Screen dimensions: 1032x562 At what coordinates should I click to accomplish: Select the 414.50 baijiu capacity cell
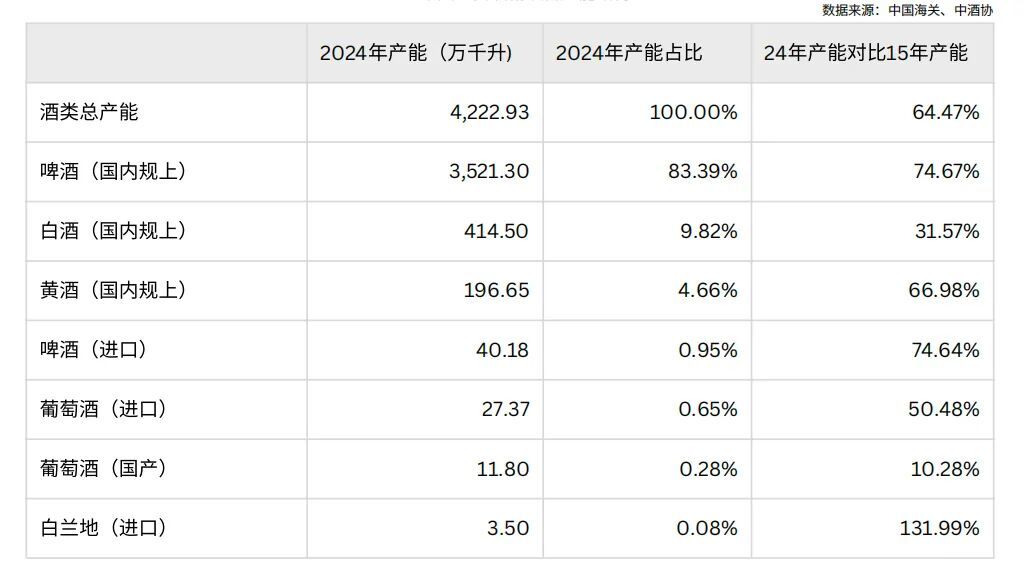pyautogui.click(x=497, y=231)
